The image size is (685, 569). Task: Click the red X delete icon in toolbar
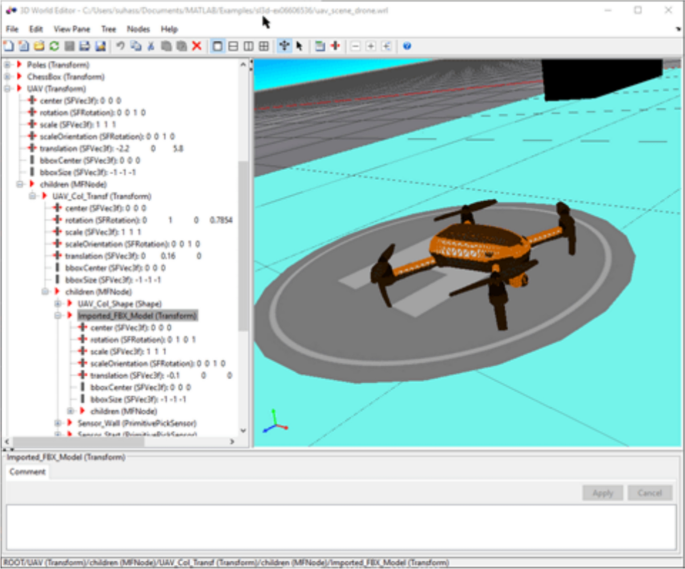[196, 46]
